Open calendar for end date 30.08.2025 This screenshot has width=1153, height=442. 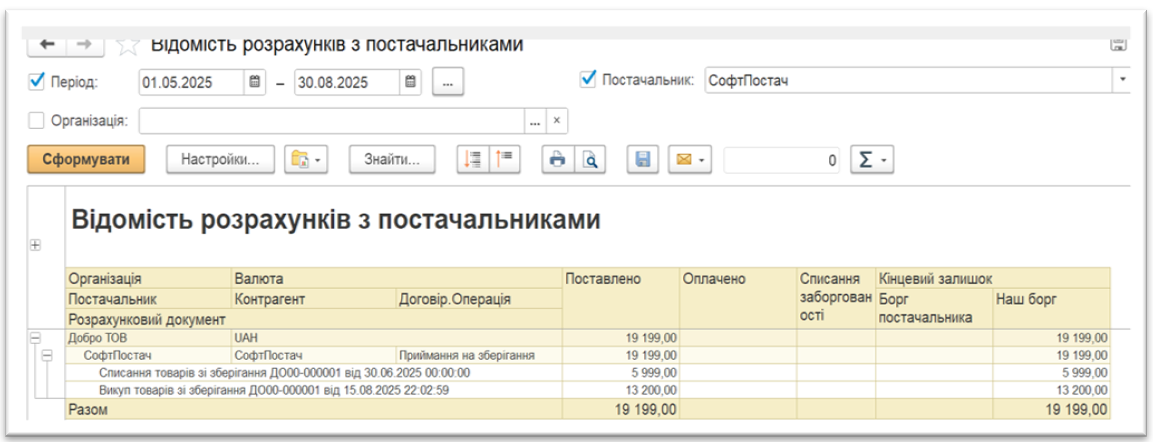[410, 81]
